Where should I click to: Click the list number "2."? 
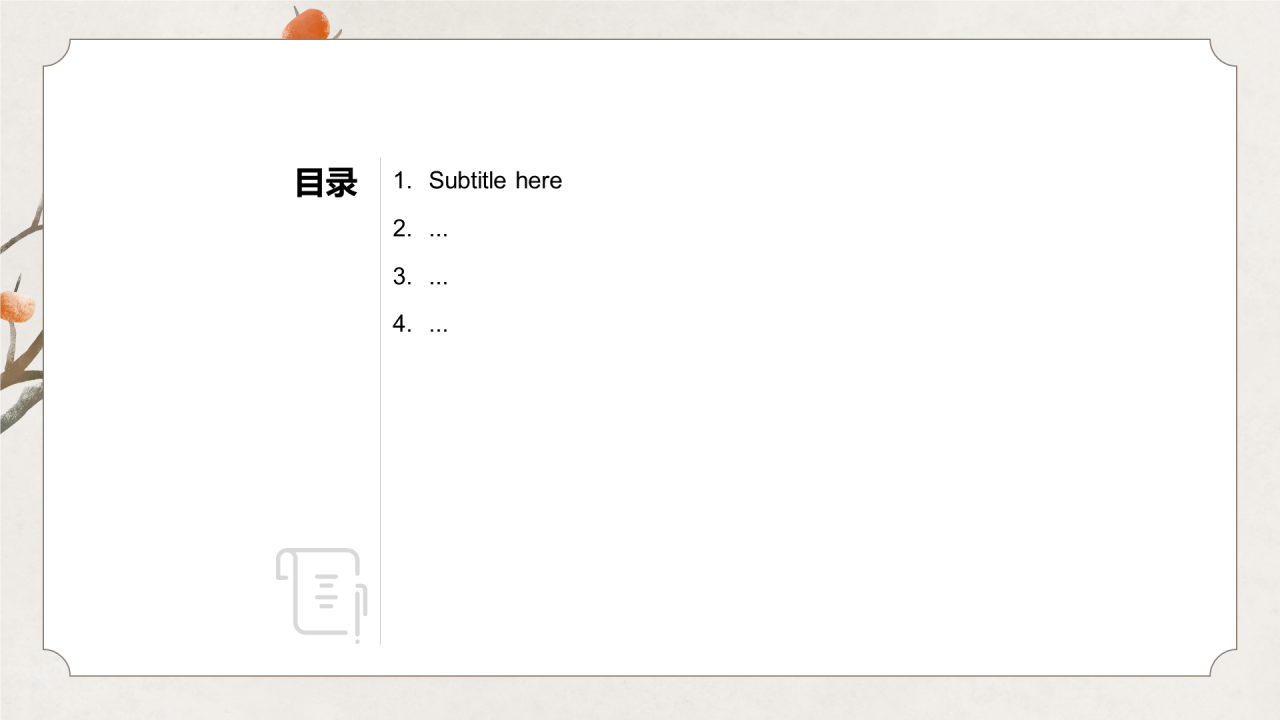402,229
